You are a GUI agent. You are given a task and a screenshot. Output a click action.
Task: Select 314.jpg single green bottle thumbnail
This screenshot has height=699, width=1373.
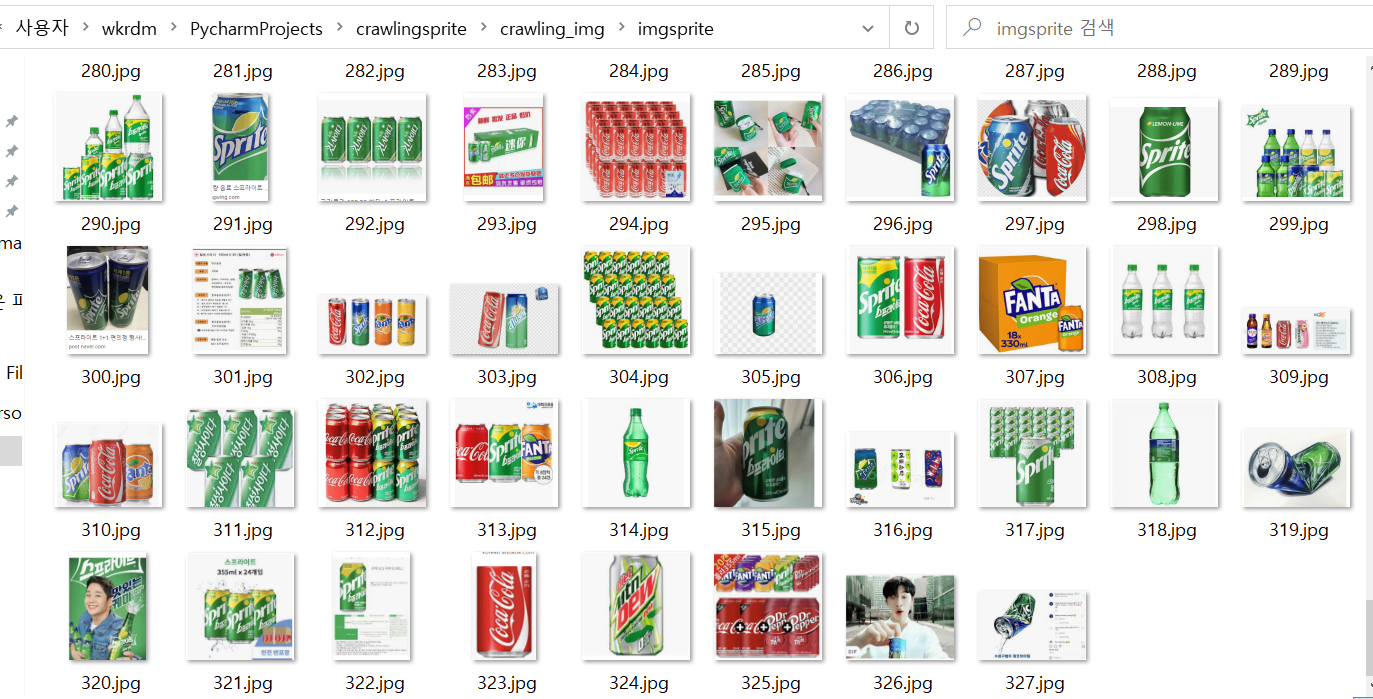pos(635,452)
